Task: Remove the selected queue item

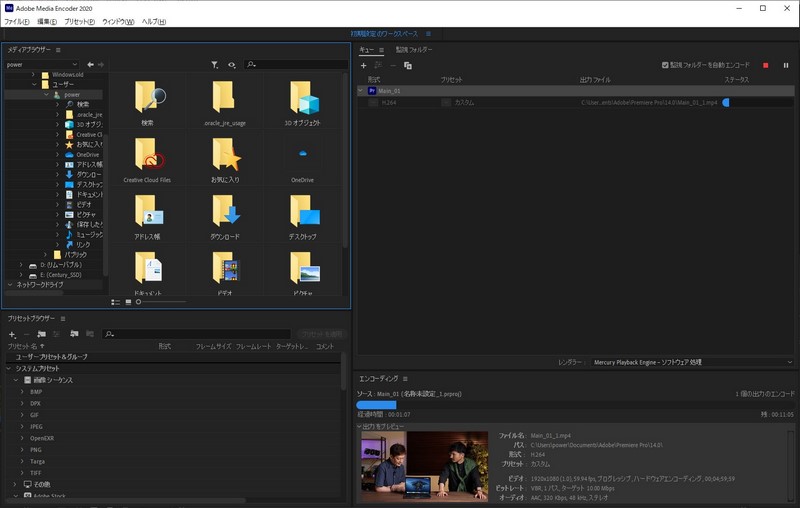Action: (393, 65)
